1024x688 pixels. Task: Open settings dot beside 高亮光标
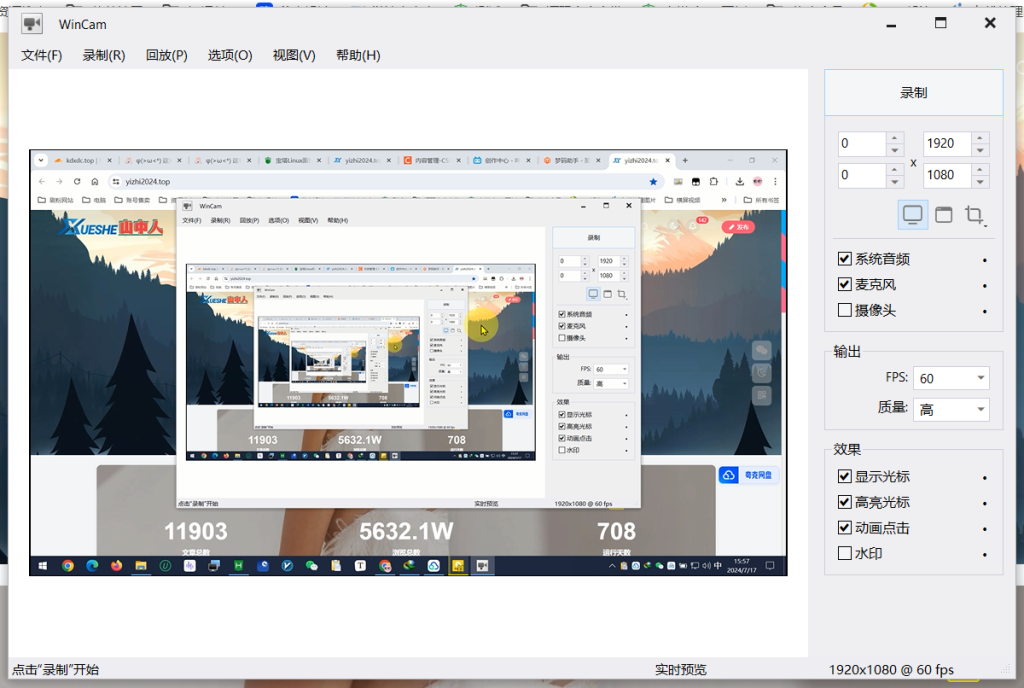[x=985, y=503]
